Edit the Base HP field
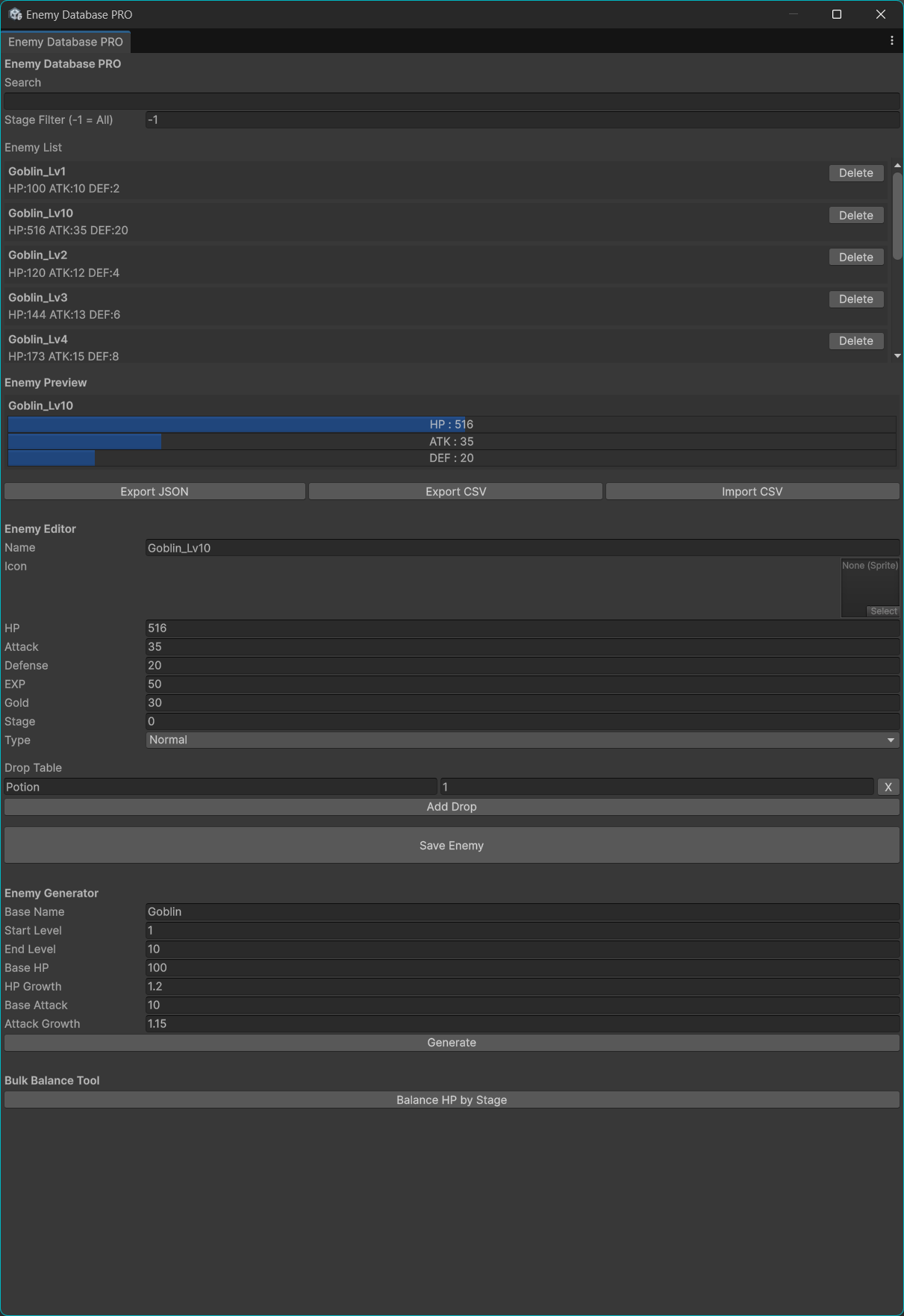The width and height of the screenshot is (904, 1316). point(523,967)
